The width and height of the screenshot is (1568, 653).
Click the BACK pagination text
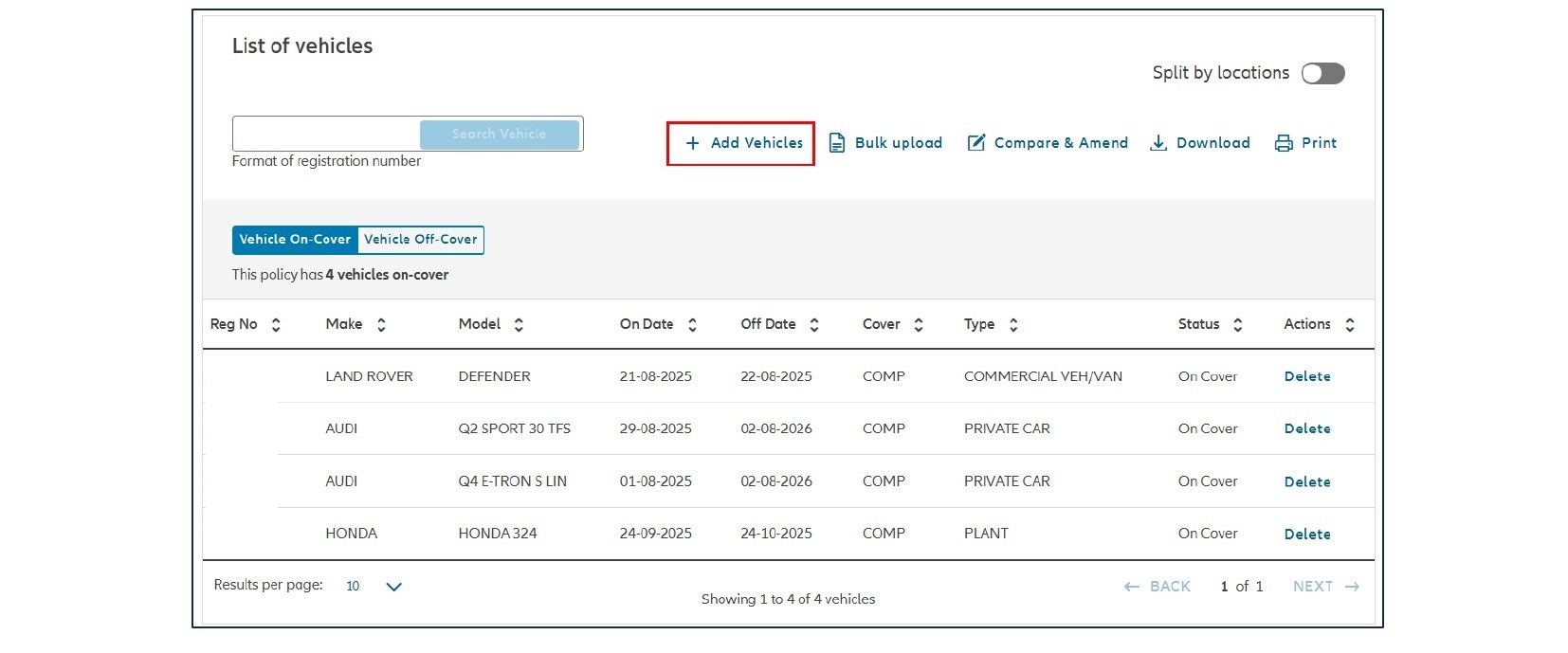[1170, 587]
